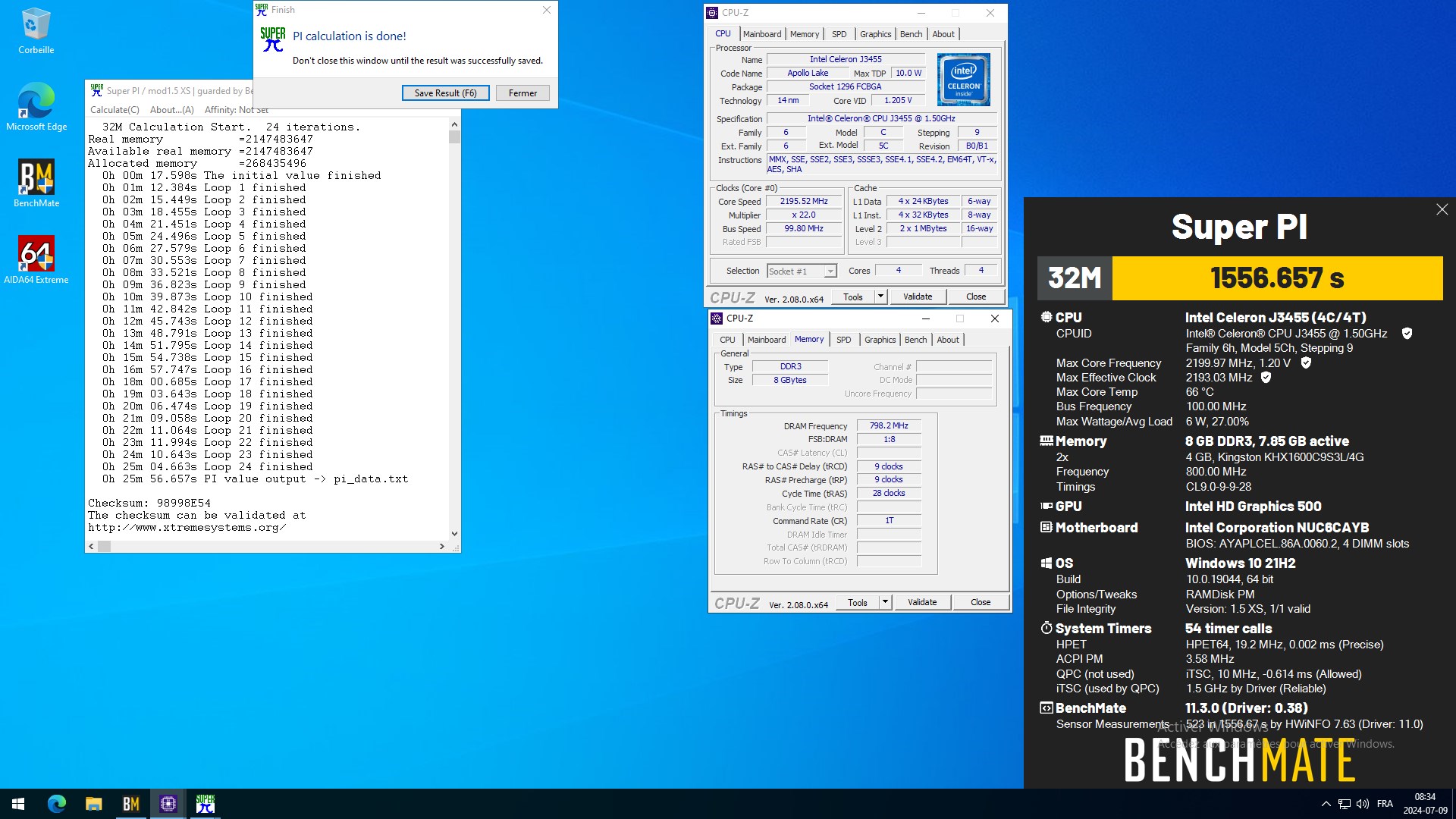Select SPD tab in top CPU-Z
The height and width of the screenshot is (819, 1456).
(839, 34)
